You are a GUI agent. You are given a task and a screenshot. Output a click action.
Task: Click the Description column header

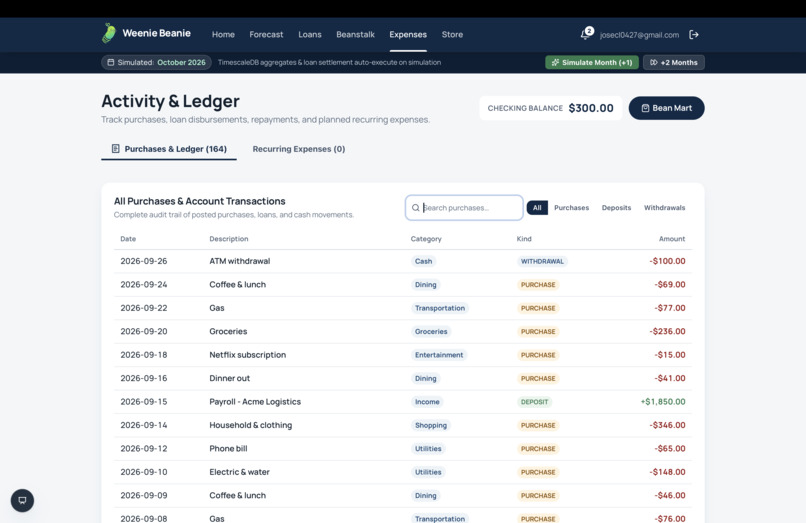[229, 239]
